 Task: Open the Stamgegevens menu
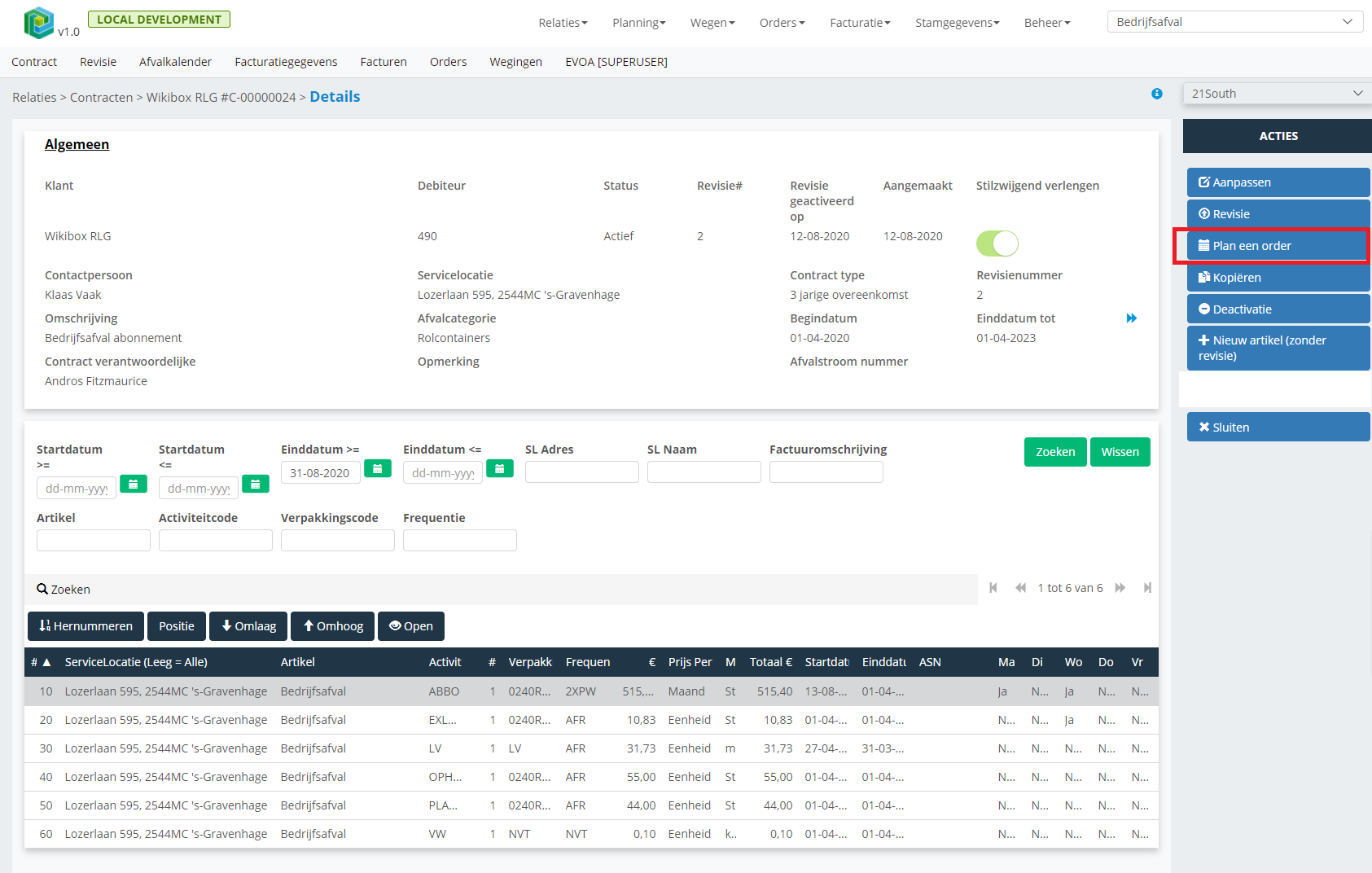pyautogui.click(x=957, y=23)
